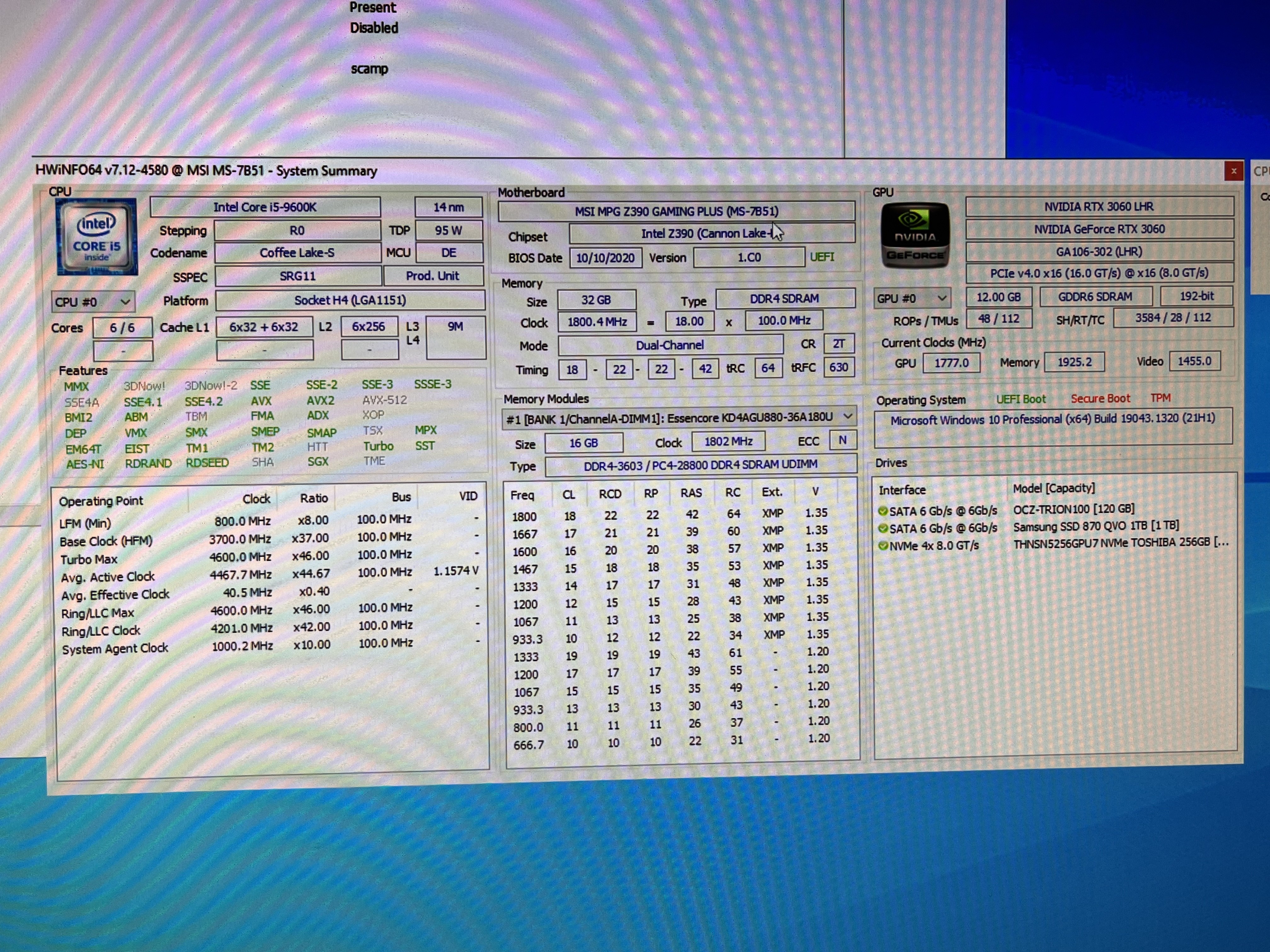Click the GPU clock 1777.0 value
Image resolution: width=1270 pixels, height=952 pixels.
(951, 363)
